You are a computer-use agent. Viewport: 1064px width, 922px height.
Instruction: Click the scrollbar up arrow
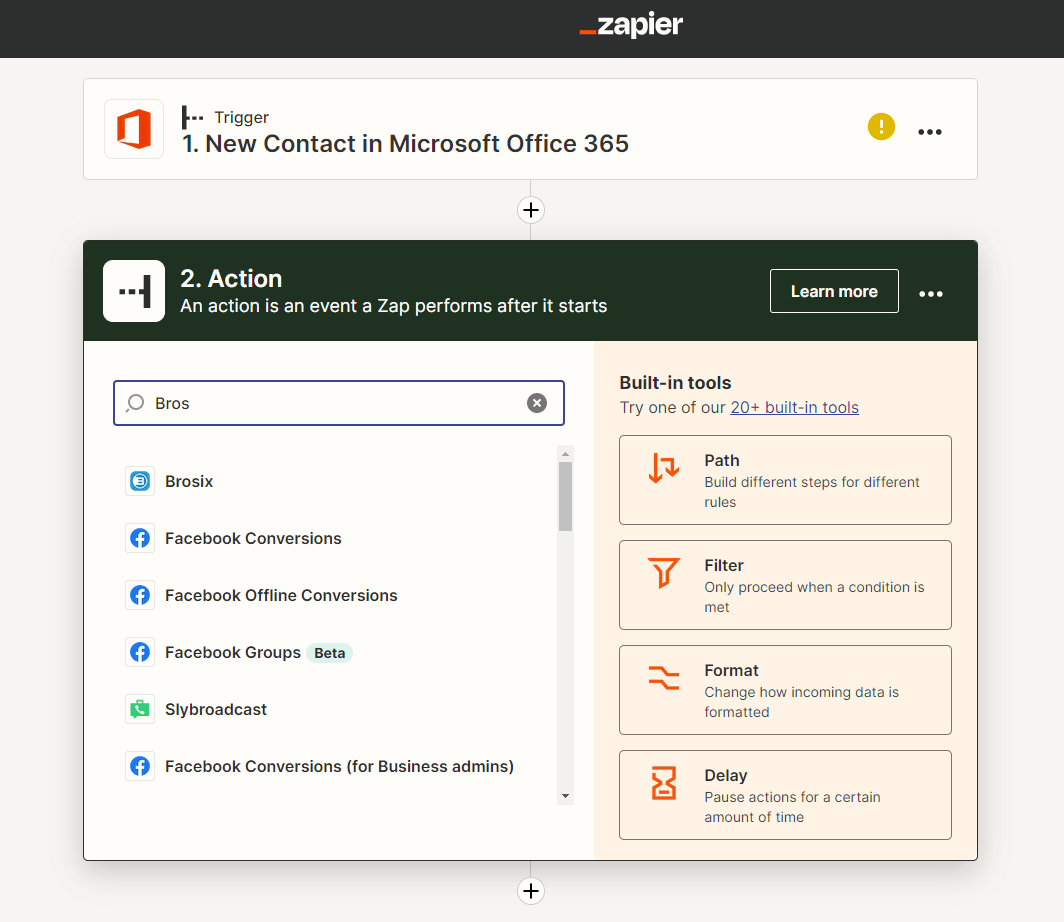click(x=565, y=454)
